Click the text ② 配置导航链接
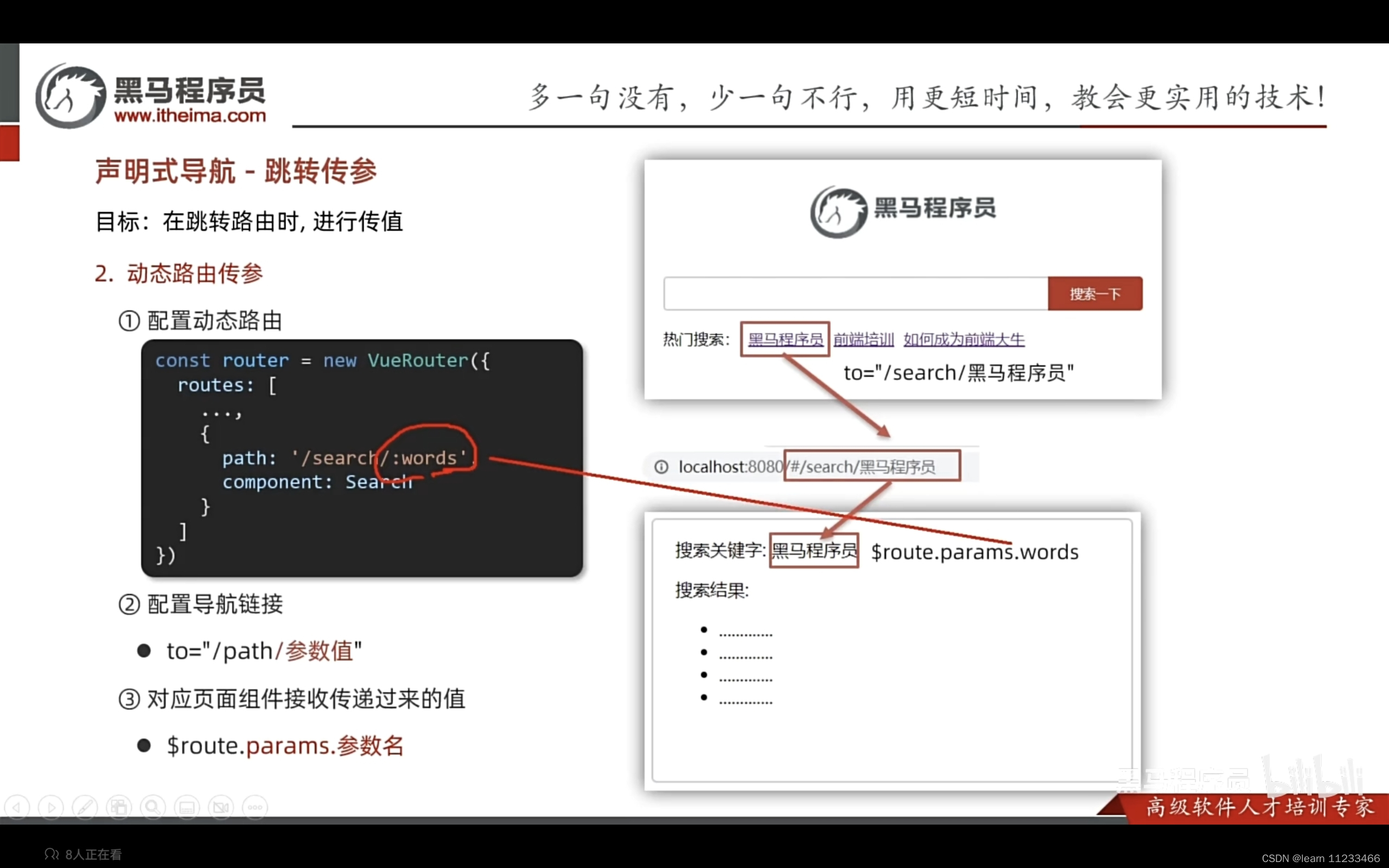The width and height of the screenshot is (1389, 868). (200, 604)
